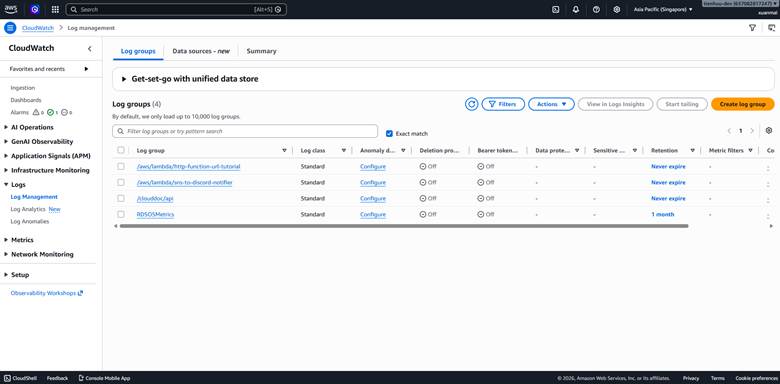The width and height of the screenshot is (780, 384).
Task: Click the 1 month retention link
Action: point(663,214)
